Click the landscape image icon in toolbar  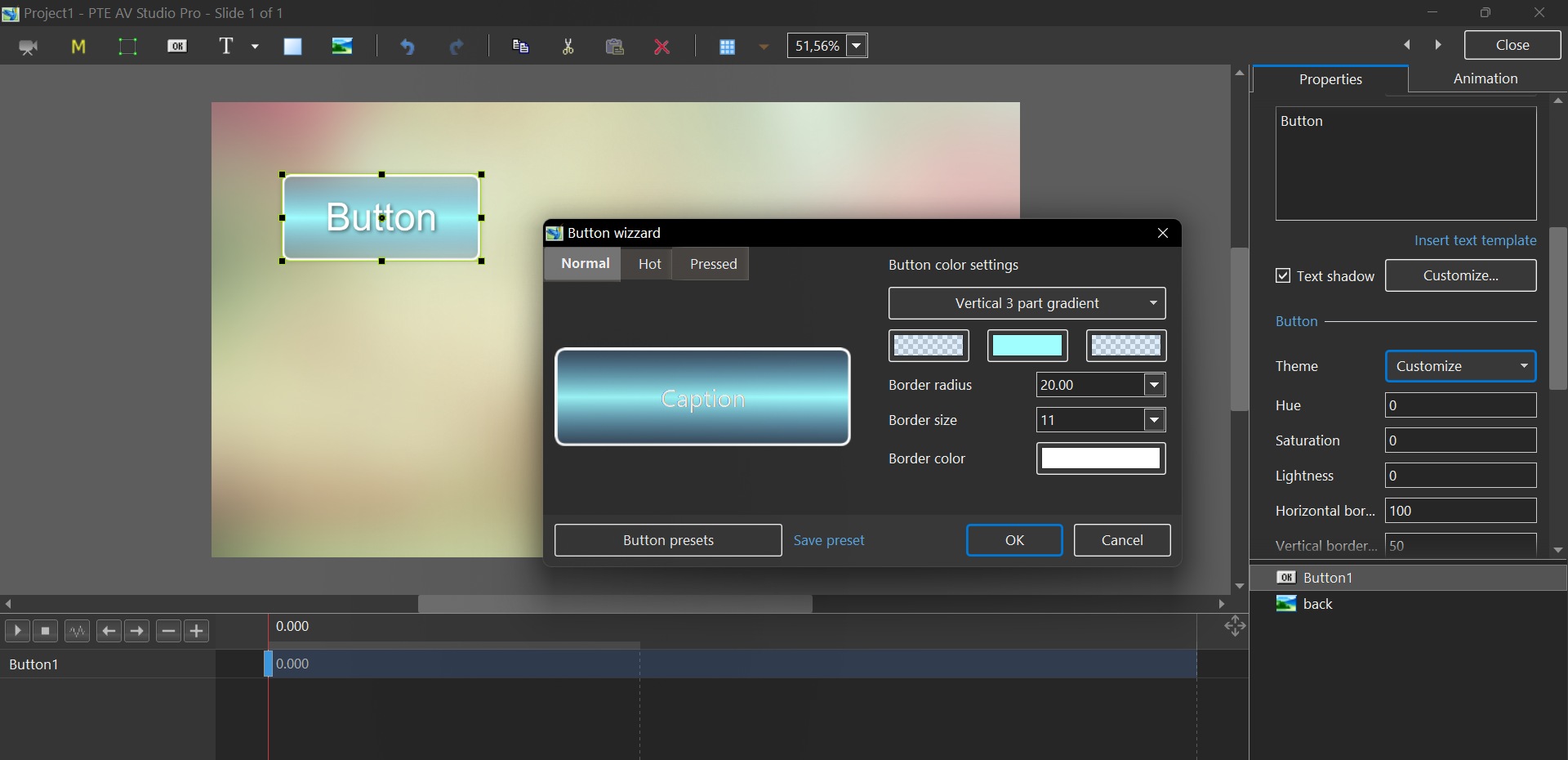click(x=342, y=47)
